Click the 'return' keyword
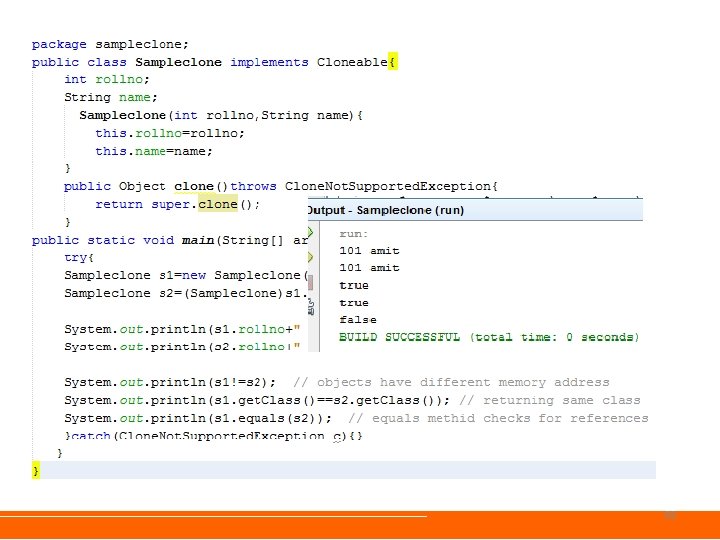The width and height of the screenshot is (720, 540). 119,204
